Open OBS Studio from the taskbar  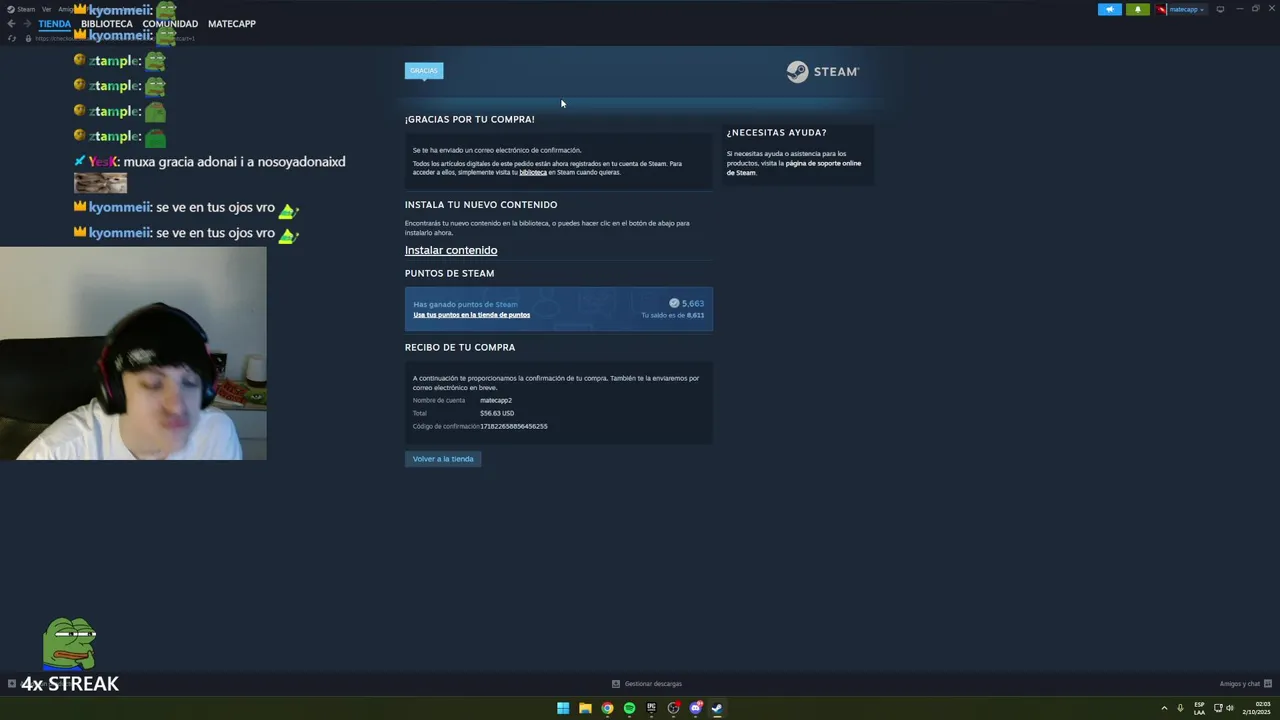673,708
